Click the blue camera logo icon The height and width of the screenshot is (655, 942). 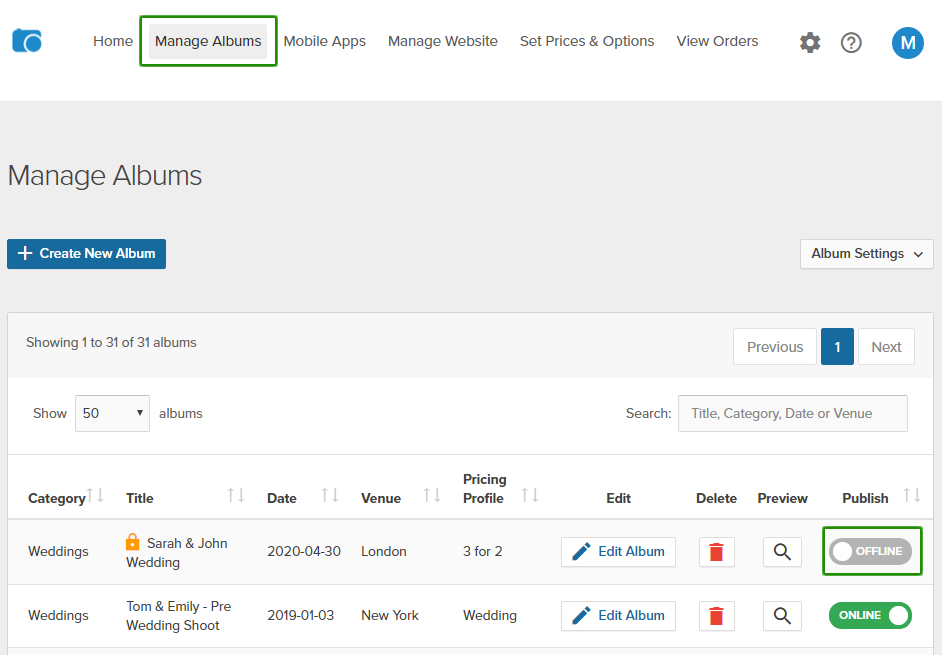point(27,41)
